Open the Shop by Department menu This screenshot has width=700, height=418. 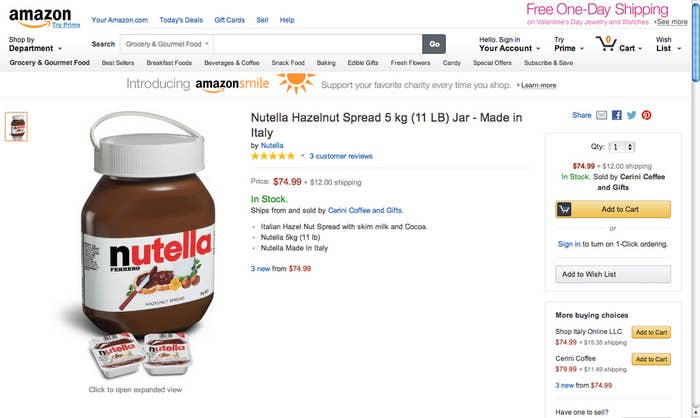35,44
